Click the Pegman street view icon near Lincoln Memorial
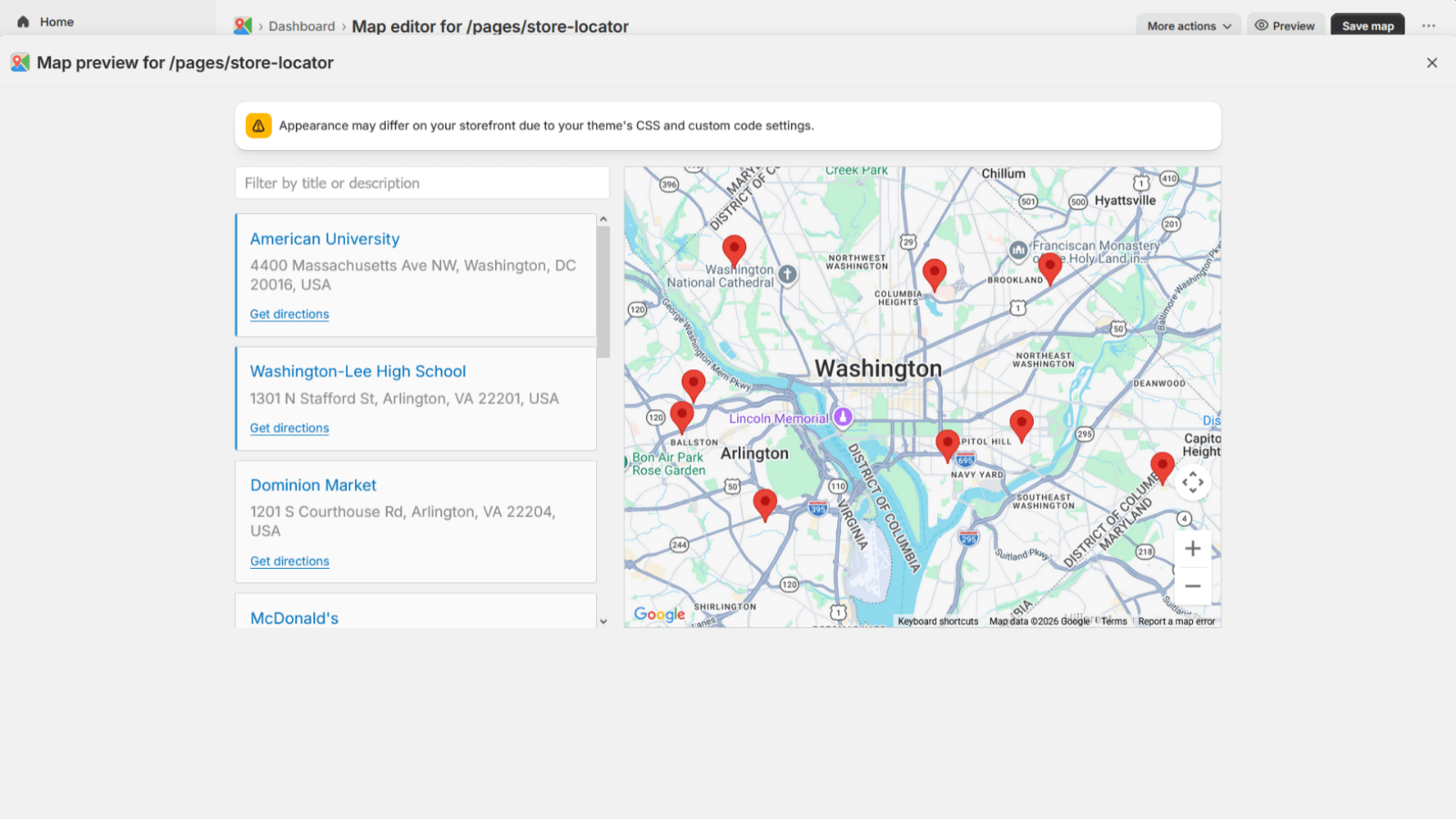 842,418
